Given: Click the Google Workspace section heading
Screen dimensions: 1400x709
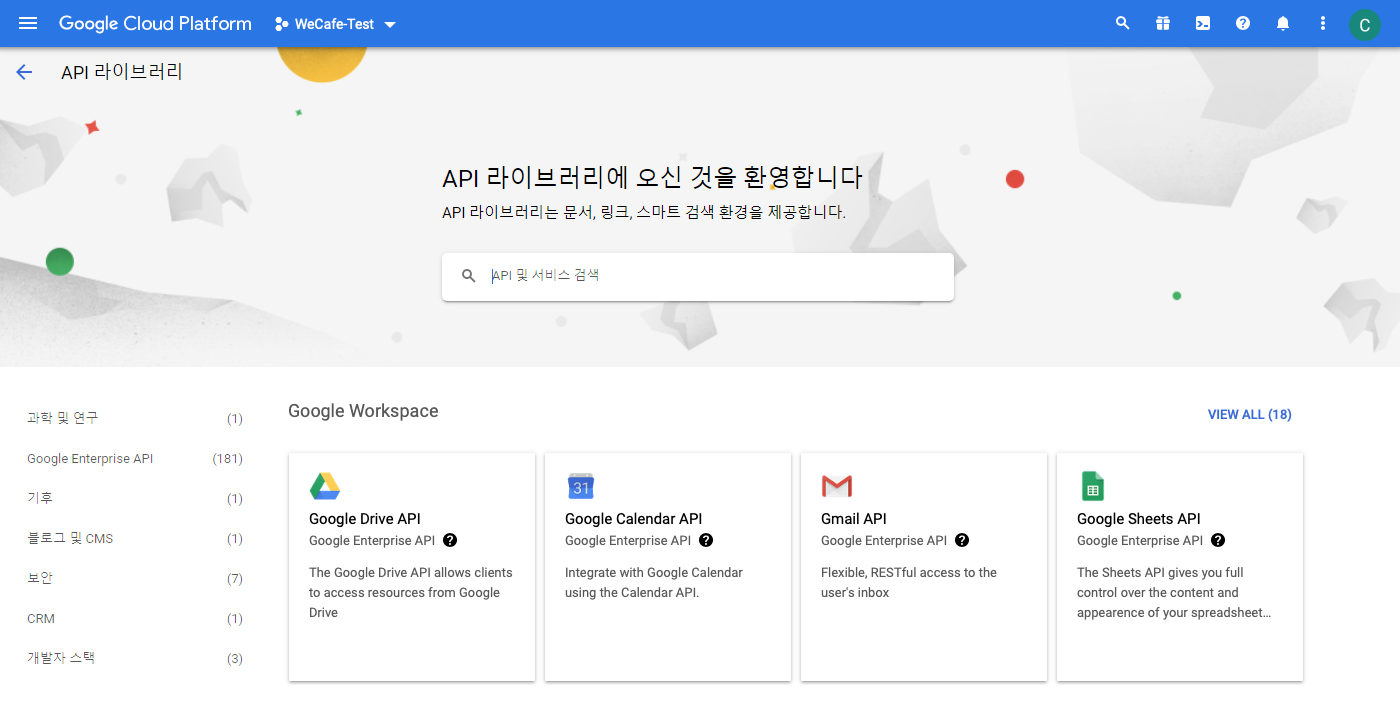Looking at the screenshot, I should [363, 411].
